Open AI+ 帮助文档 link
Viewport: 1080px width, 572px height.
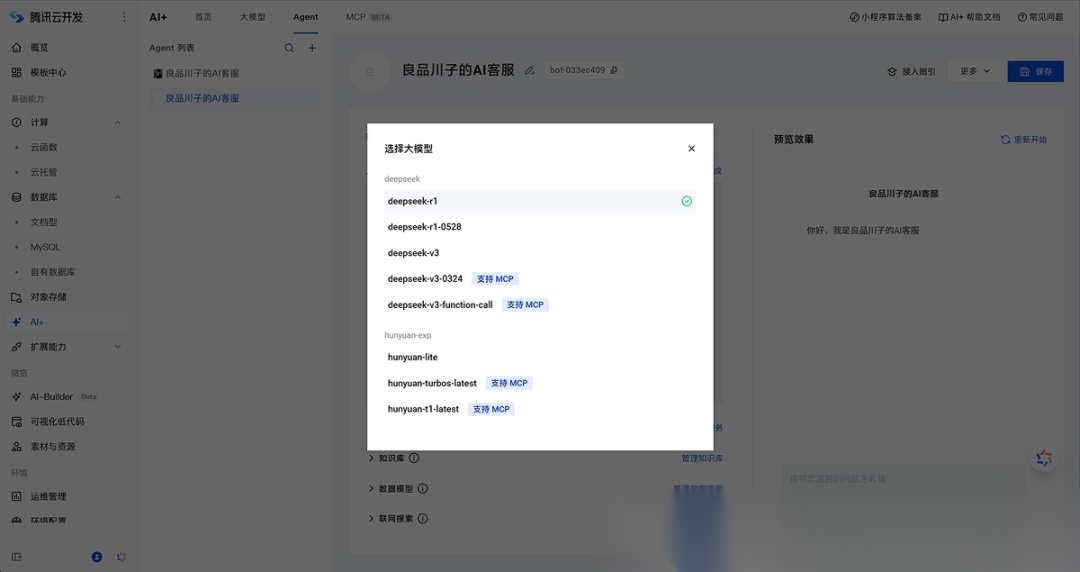pos(969,17)
